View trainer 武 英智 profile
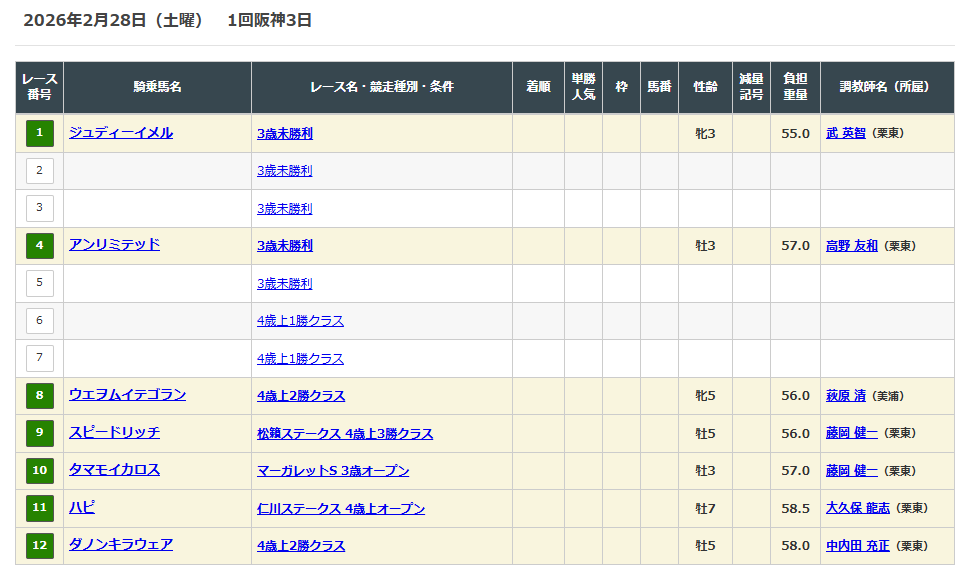The image size is (968, 571). 846,133
